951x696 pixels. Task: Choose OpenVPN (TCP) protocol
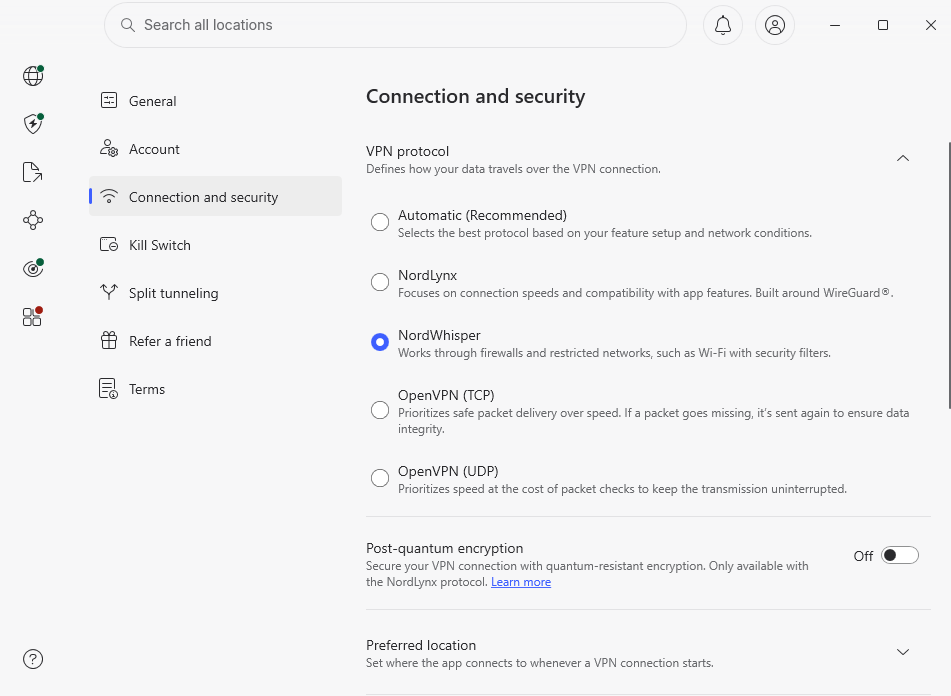click(x=380, y=410)
